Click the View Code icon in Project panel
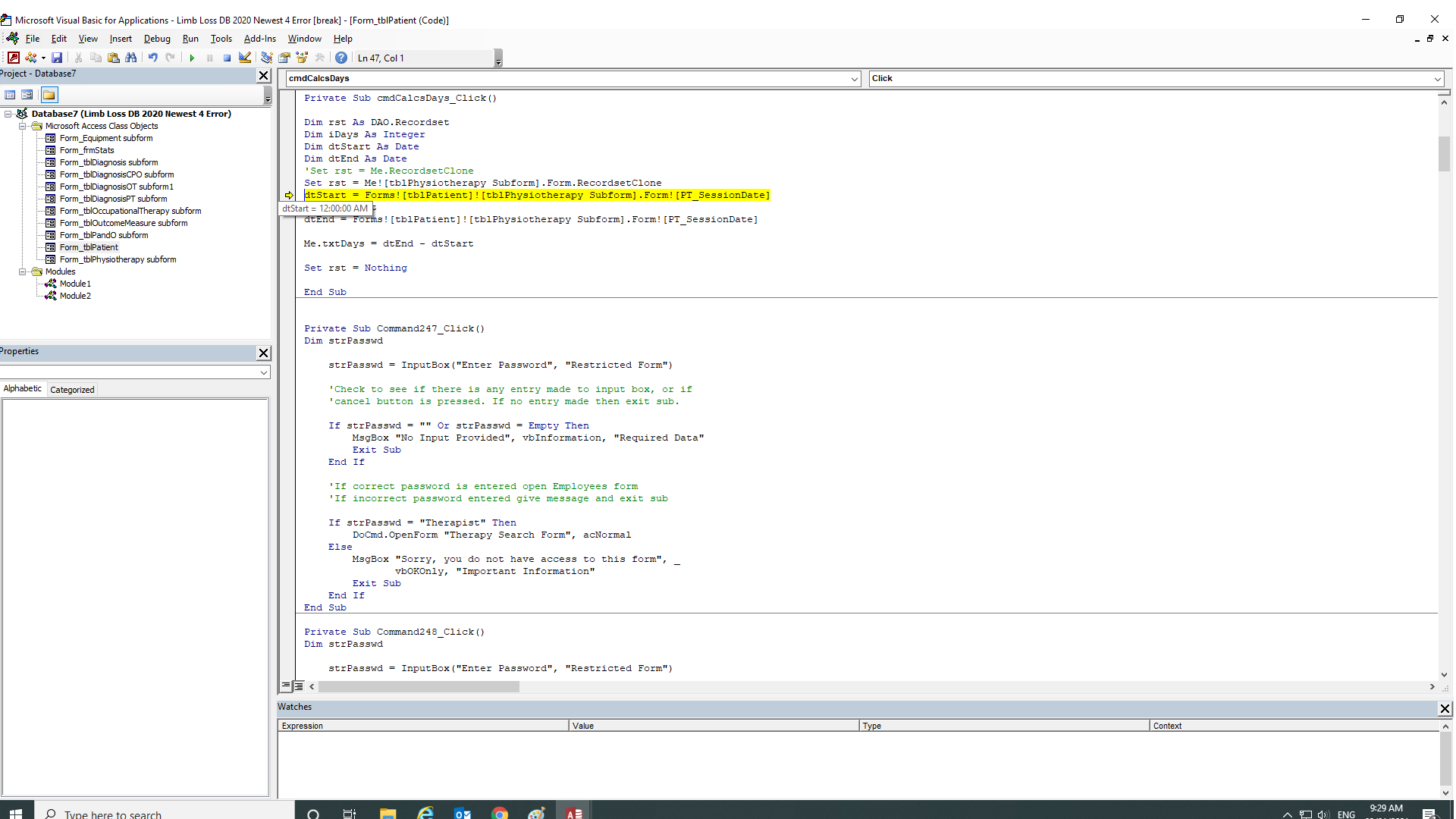 click(x=11, y=95)
